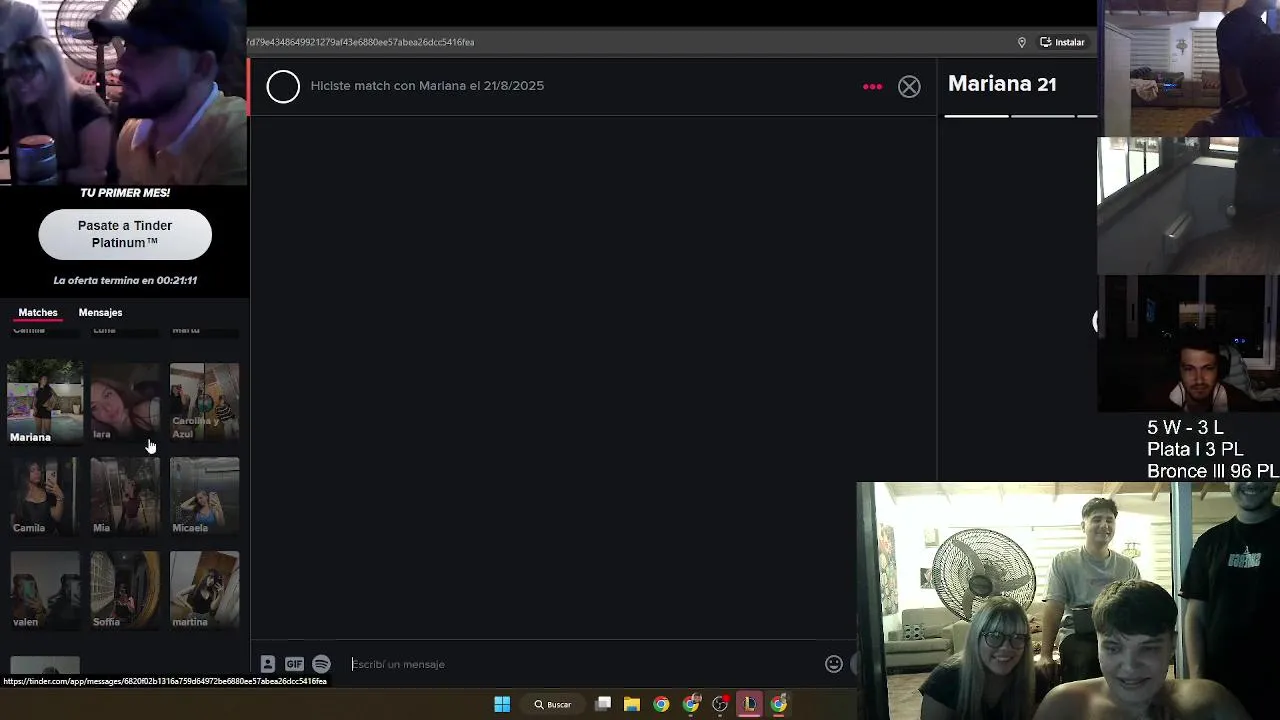Click the Hiciste match con Mariana text
The image size is (1280, 720).
(427, 86)
